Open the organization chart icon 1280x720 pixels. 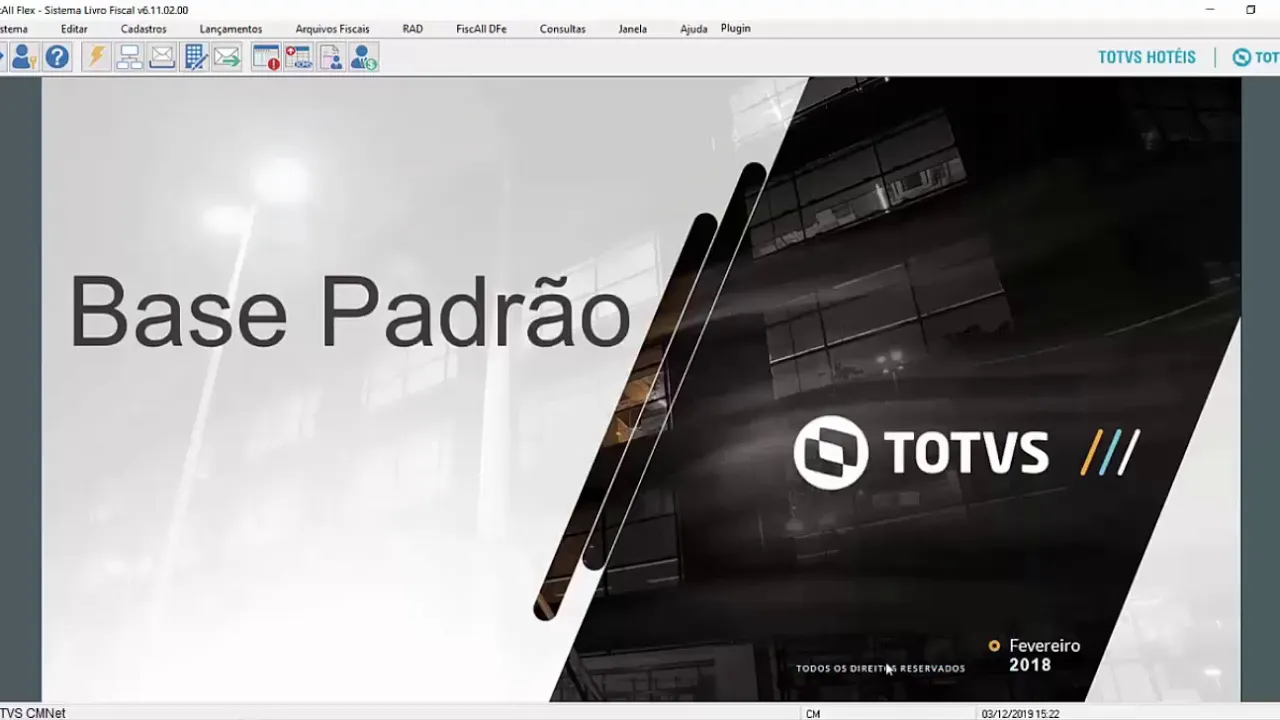pos(129,57)
